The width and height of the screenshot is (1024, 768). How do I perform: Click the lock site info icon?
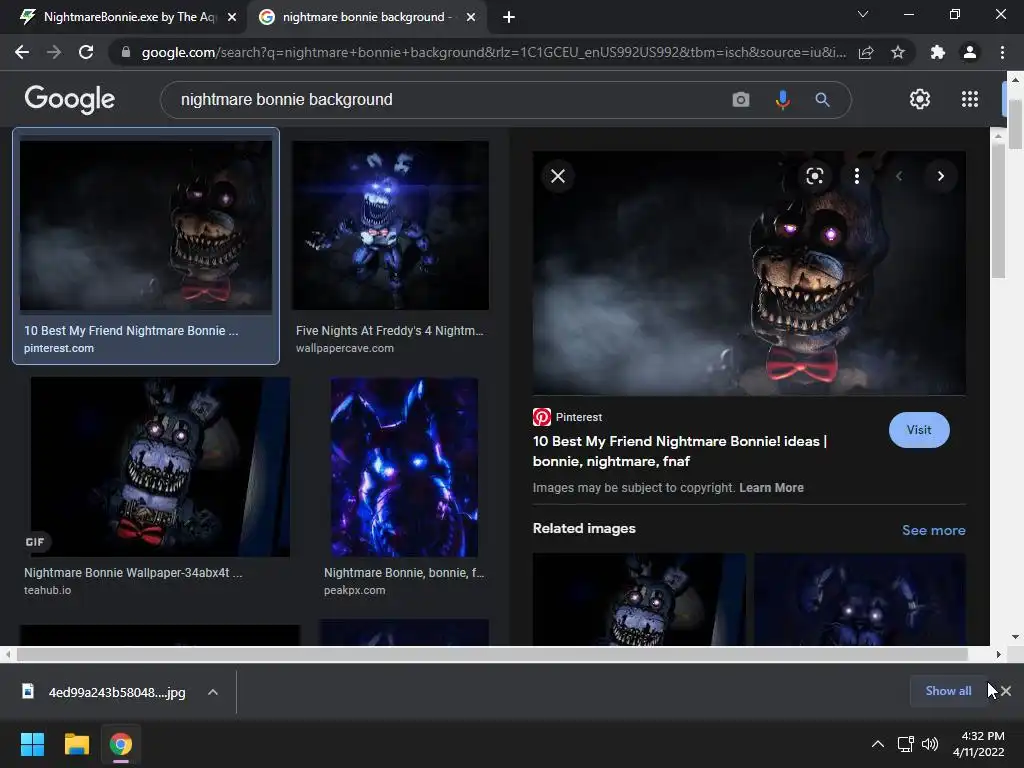pyautogui.click(x=126, y=52)
